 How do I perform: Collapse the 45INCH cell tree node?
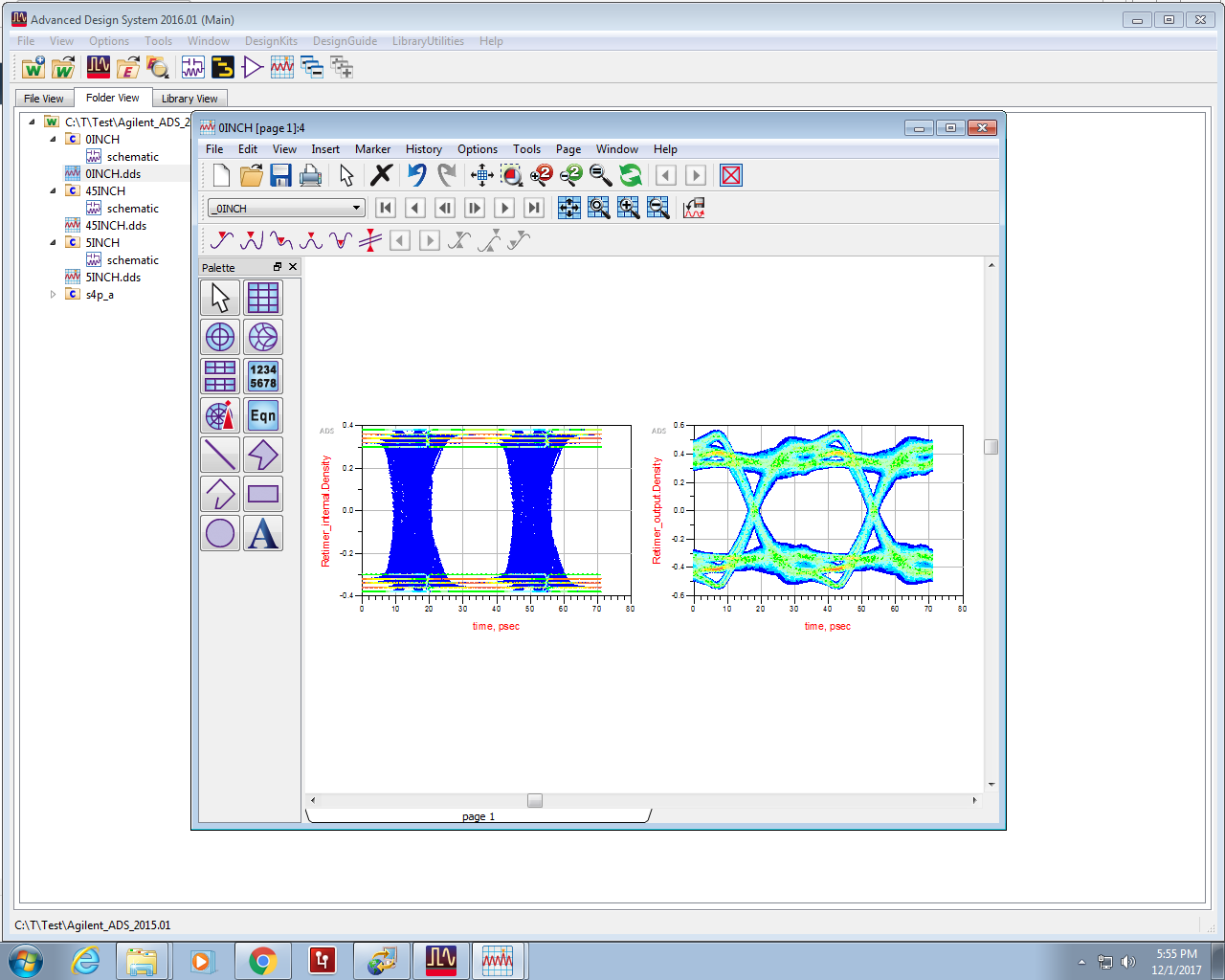54,190
